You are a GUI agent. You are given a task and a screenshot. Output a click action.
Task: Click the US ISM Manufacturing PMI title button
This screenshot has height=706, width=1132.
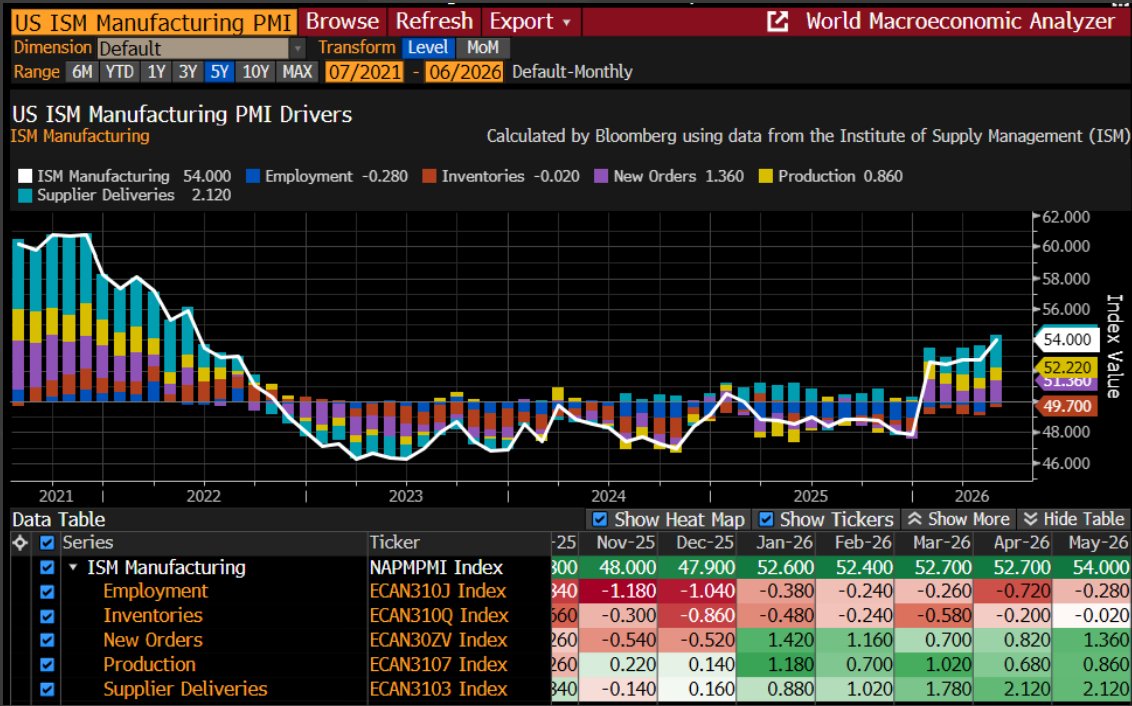154,22
